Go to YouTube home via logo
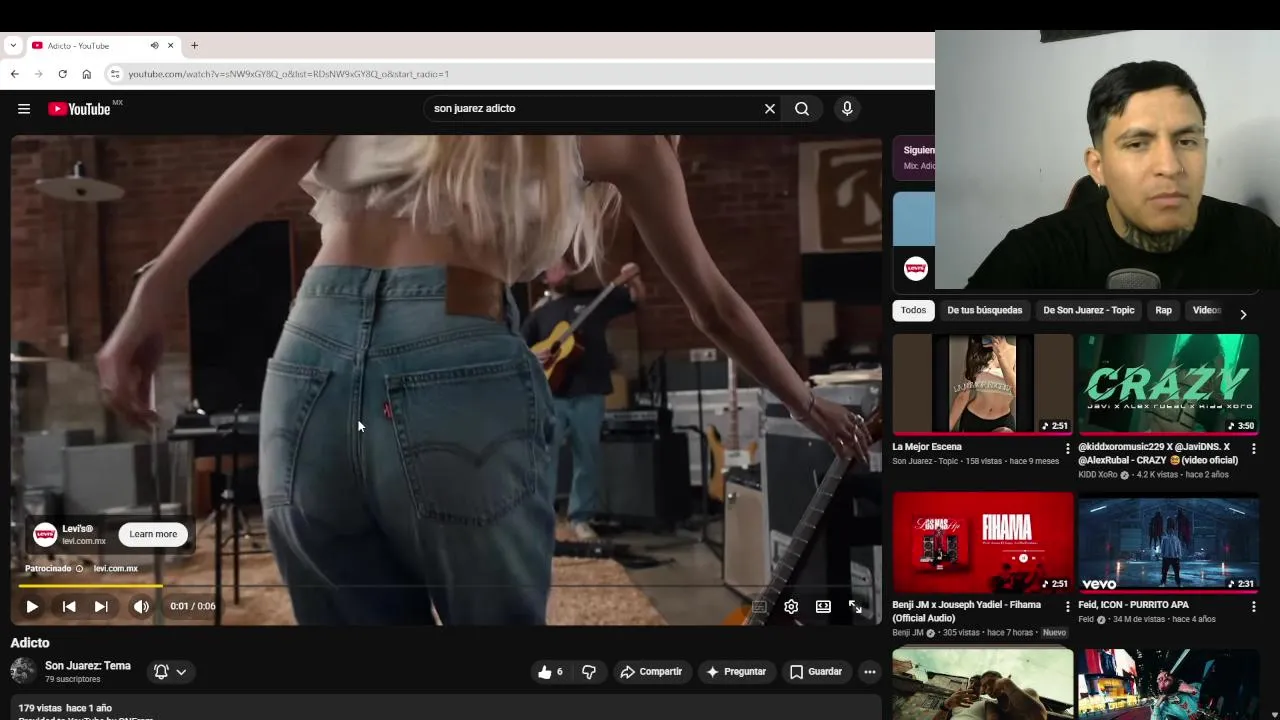Screen dimensions: 1280x720 [x=80, y=109]
